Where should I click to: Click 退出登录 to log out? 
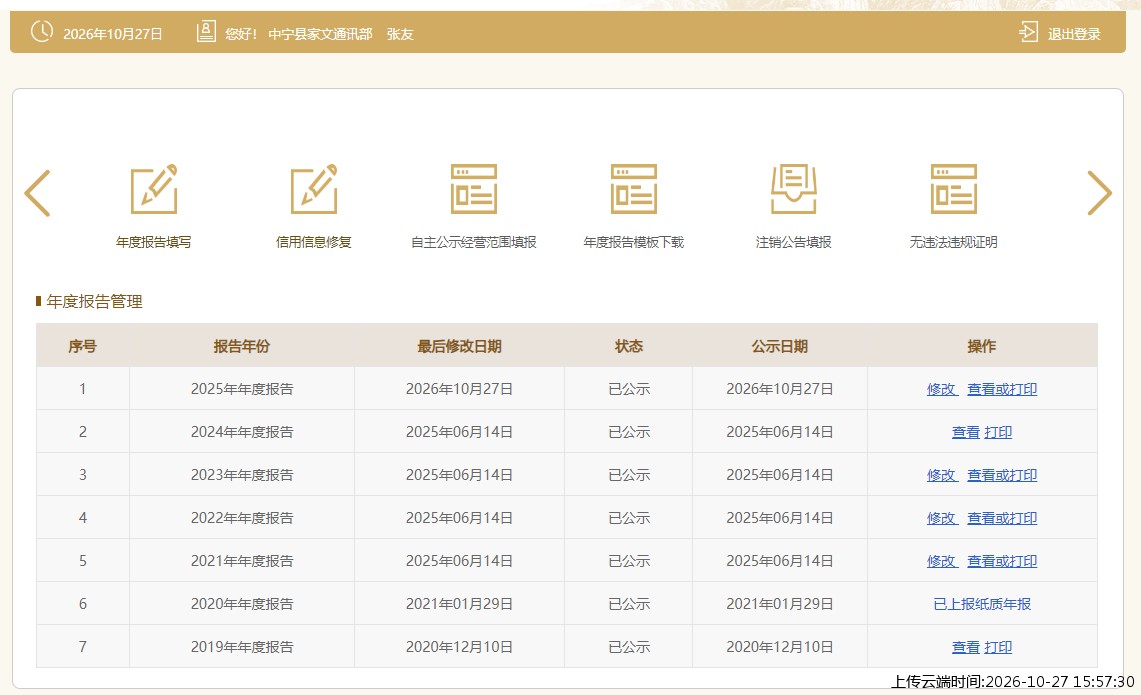click(x=1074, y=34)
